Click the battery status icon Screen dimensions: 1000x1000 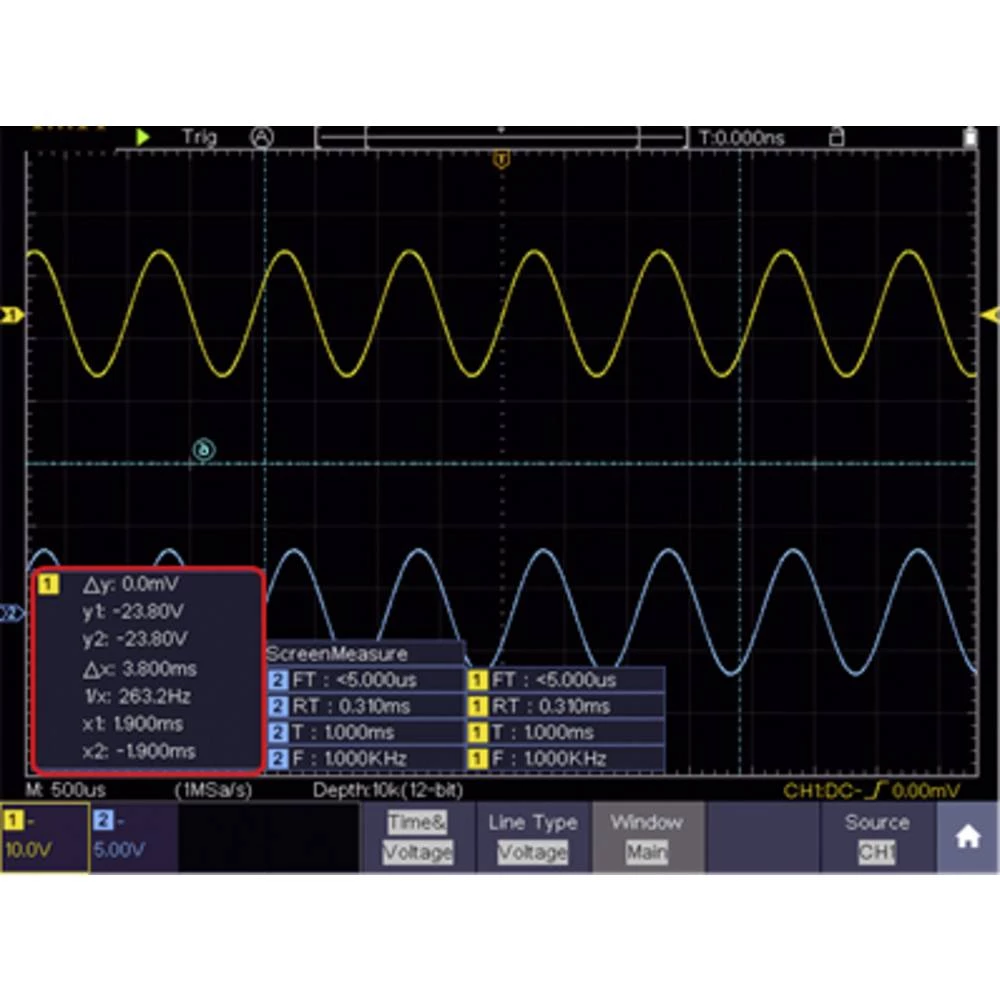pos(969,137)
